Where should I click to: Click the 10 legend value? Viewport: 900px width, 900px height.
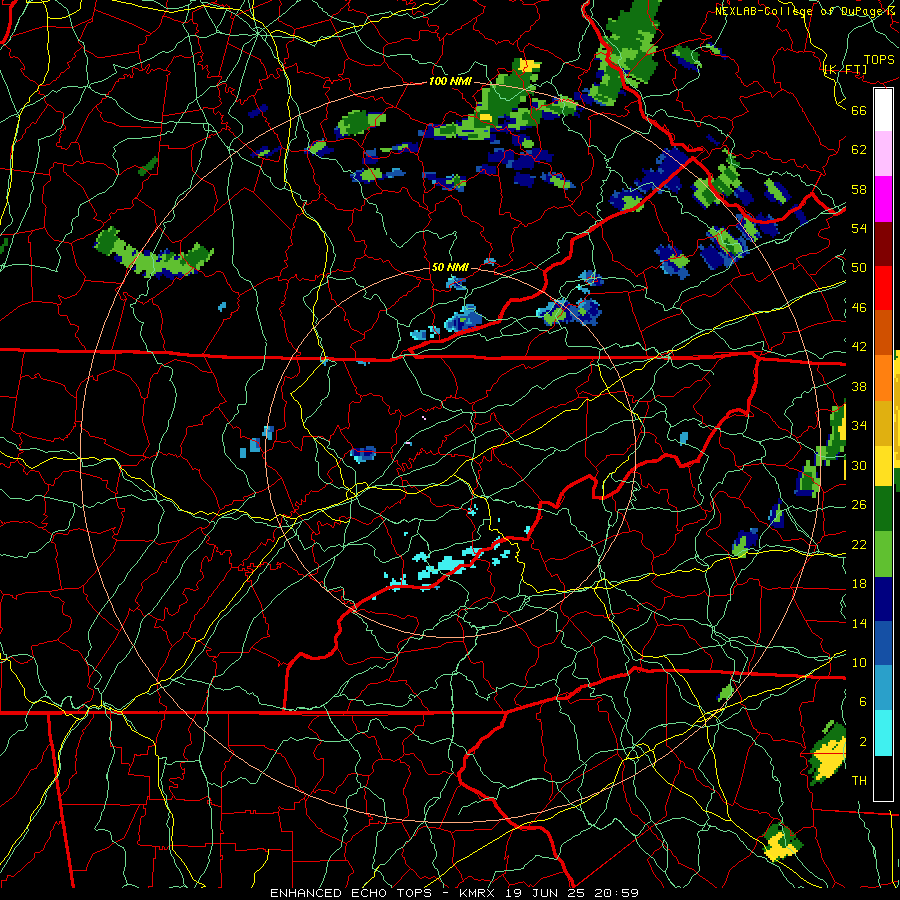click(859, 662)
